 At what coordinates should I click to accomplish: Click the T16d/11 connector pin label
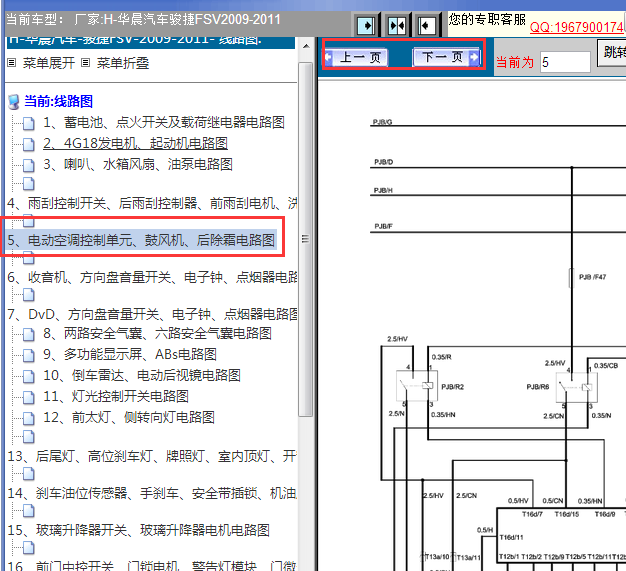pos(511,537)
